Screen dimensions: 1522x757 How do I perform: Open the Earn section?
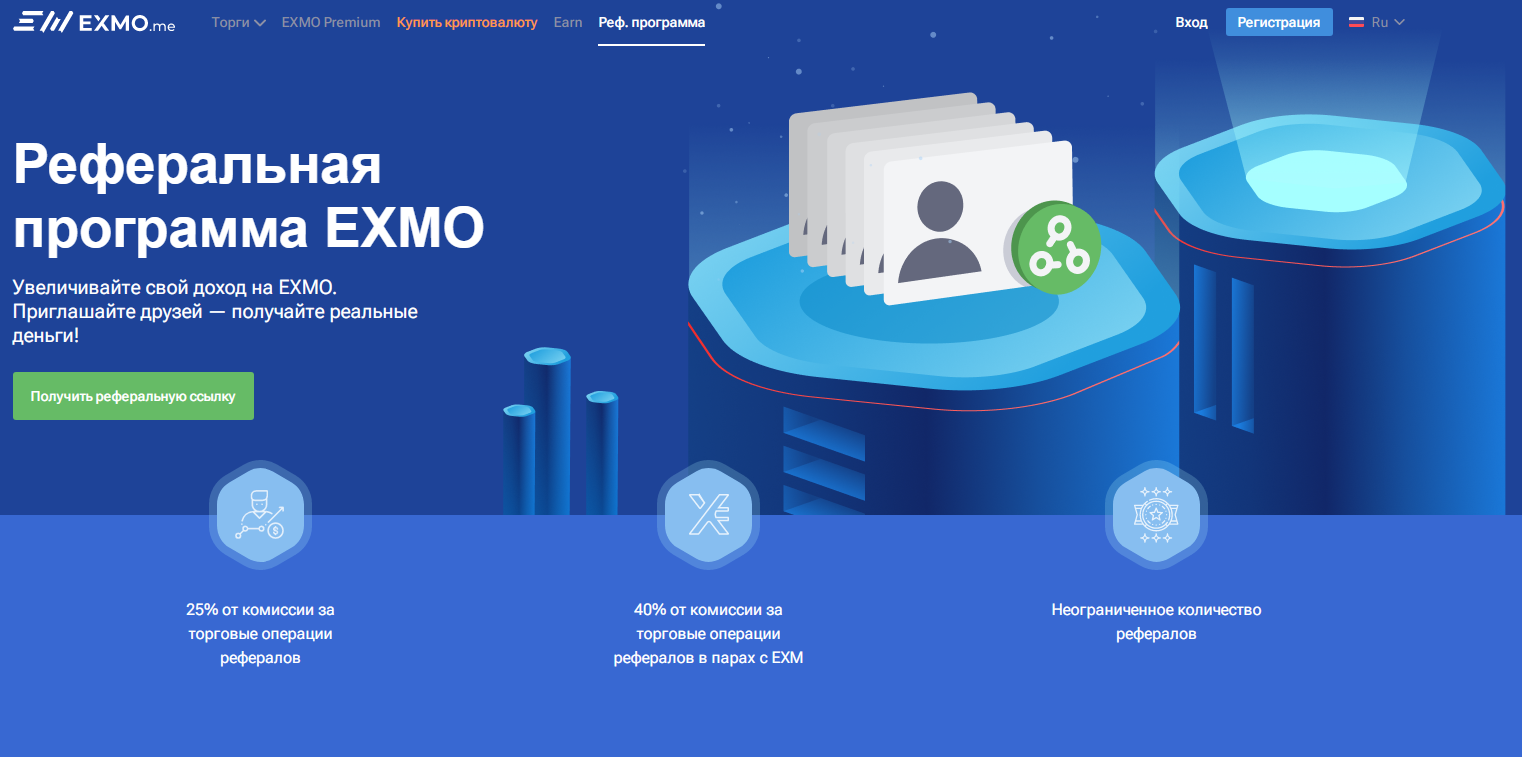coord(568,22)
